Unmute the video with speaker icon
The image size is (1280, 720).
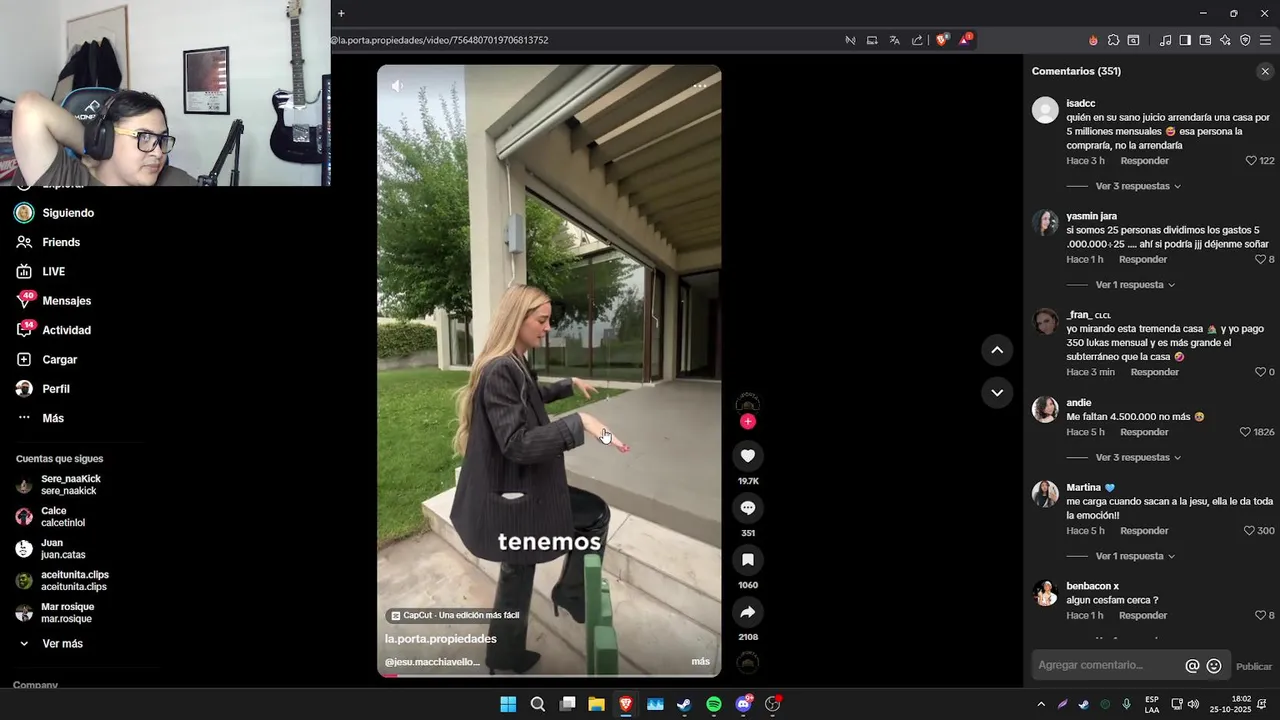(398, 87)
